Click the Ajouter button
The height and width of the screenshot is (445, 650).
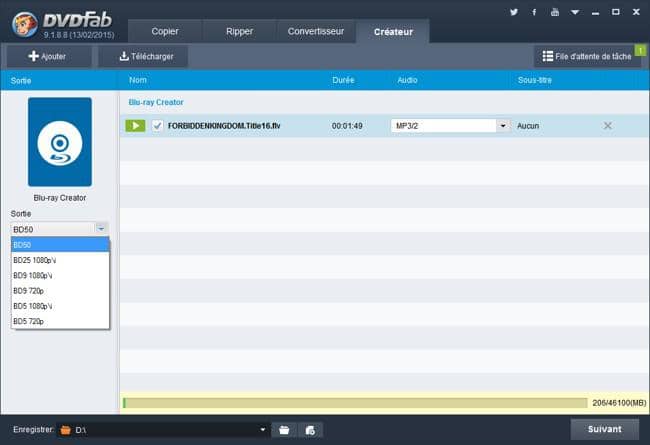tap(49, 56)
